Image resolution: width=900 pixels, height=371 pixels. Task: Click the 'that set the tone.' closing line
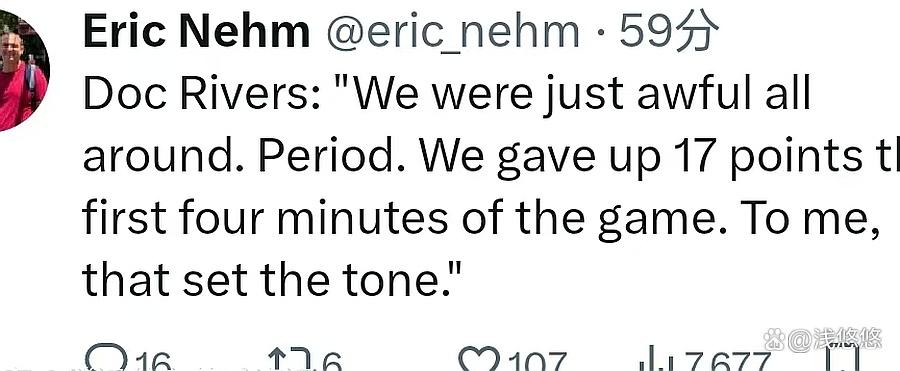tap(265, 279)
